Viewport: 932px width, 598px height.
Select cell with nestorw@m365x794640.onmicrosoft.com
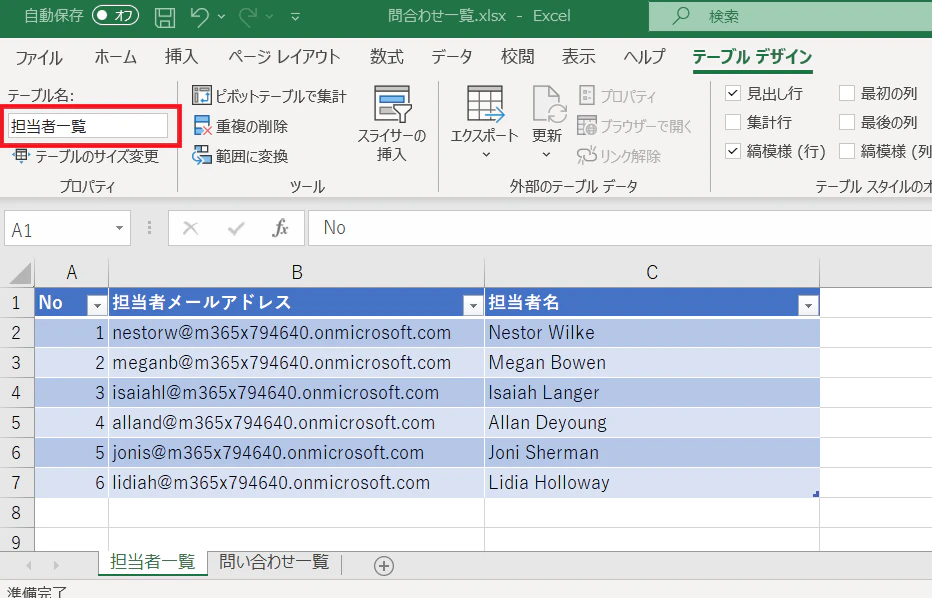[x=297, y=333]
